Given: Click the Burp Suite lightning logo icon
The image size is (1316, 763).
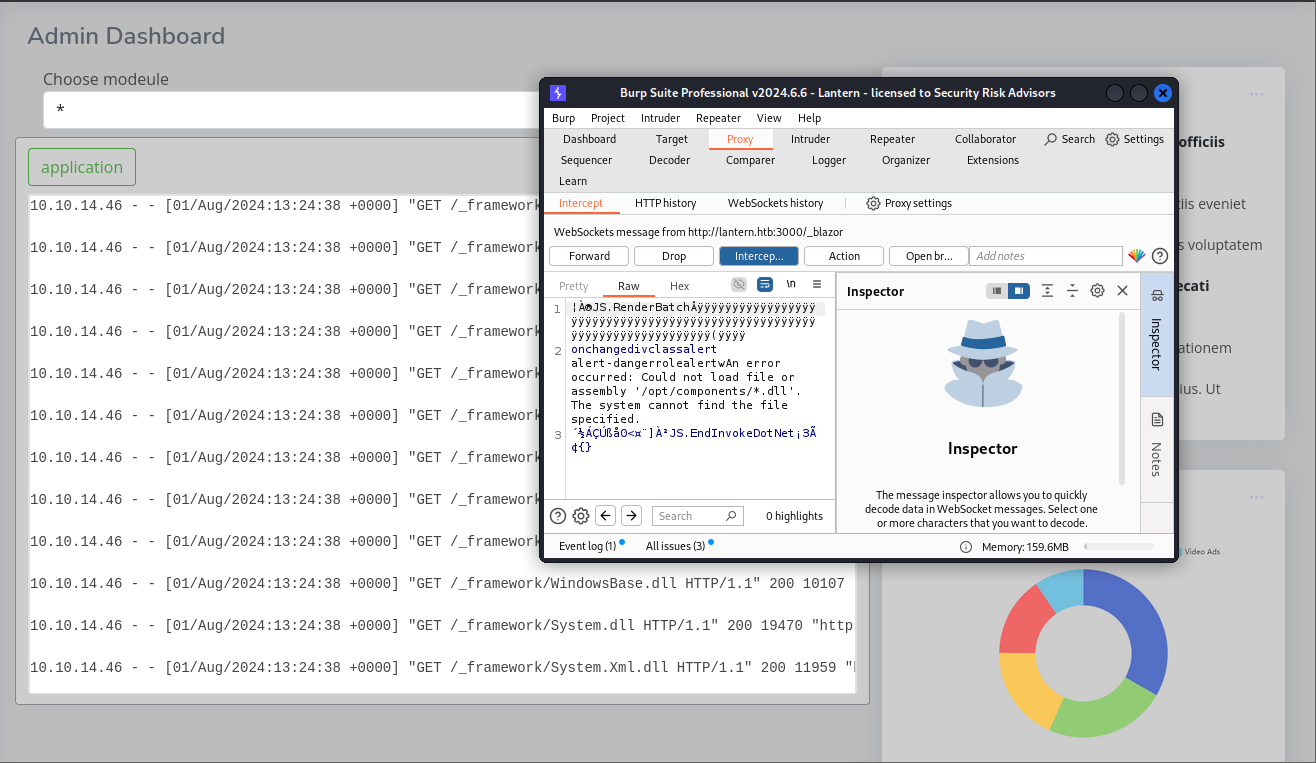Looking at the screenshot, I should click(558, 93).
